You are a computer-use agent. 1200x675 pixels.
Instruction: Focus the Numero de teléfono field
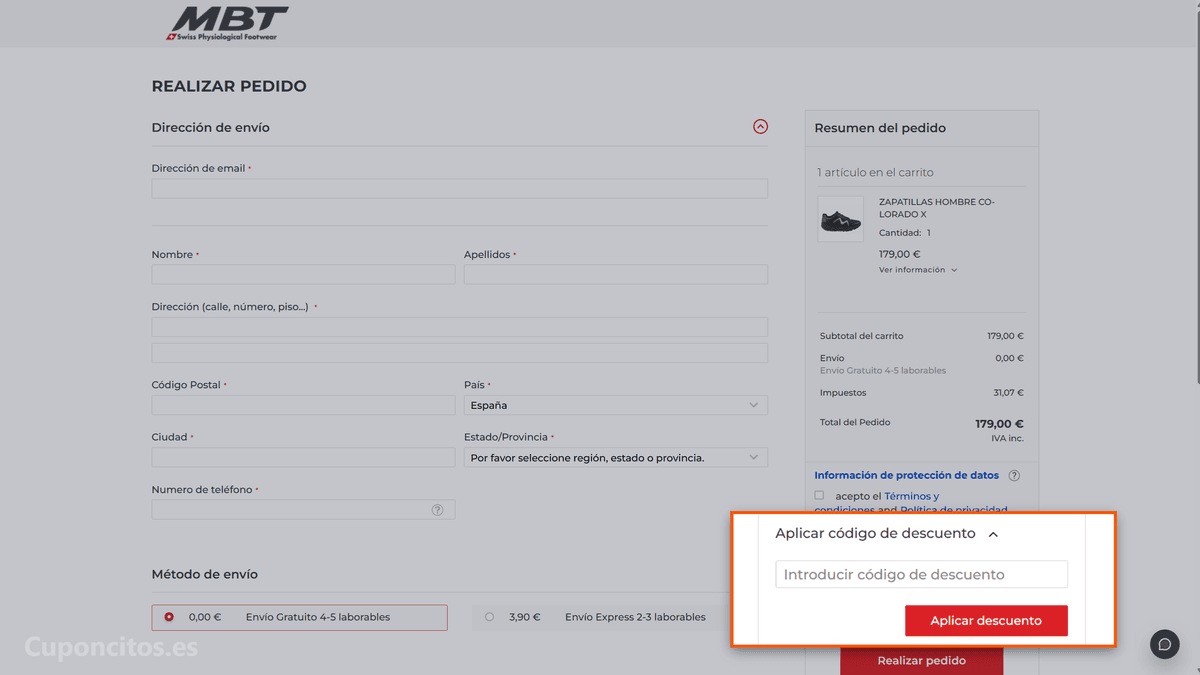[x=303, y=510]
